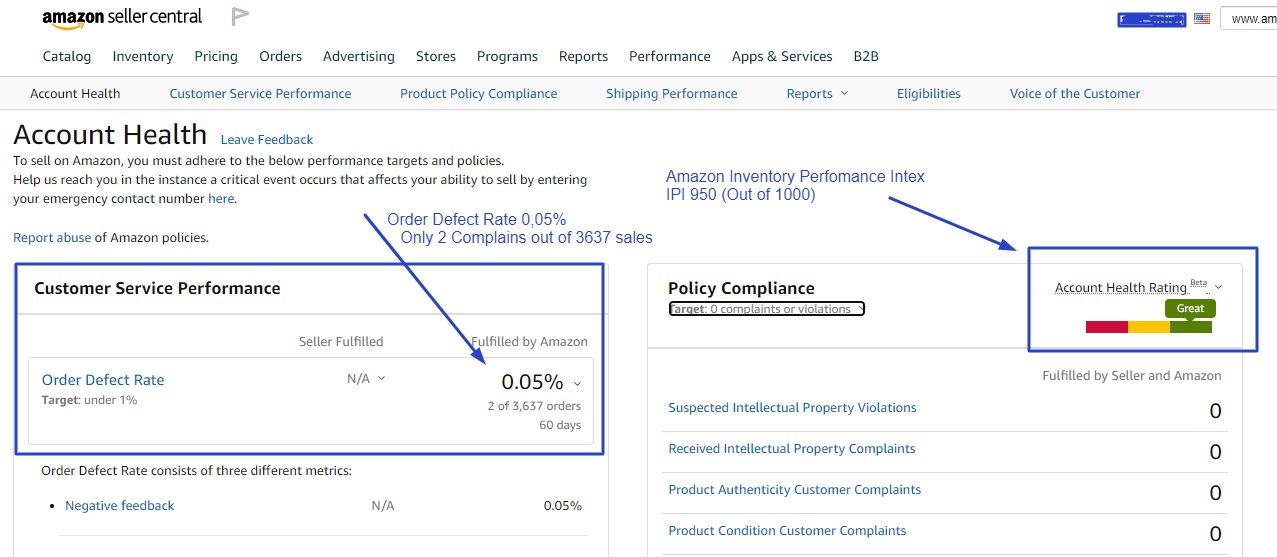Screen dimensions: 1277x557
Task: Open the Pricing menu
Action: click(216, 56)
